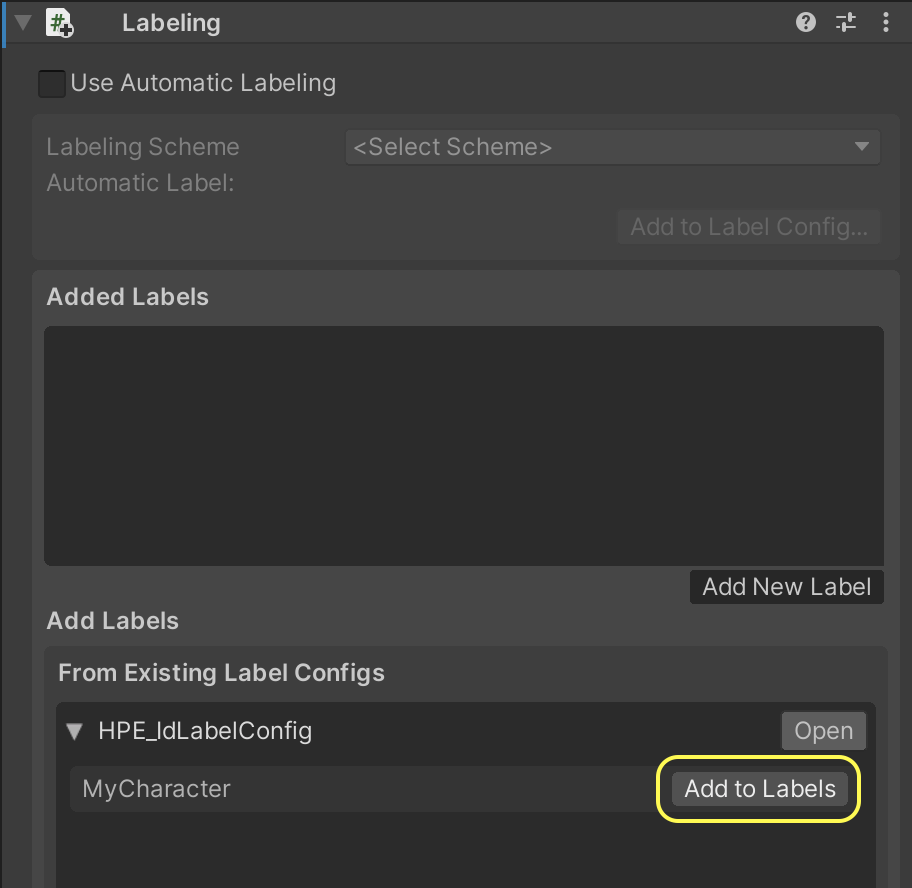Click Add to Labels for MyCharacter
Screen dimensions: 912x888
click(x=759, y=789)
